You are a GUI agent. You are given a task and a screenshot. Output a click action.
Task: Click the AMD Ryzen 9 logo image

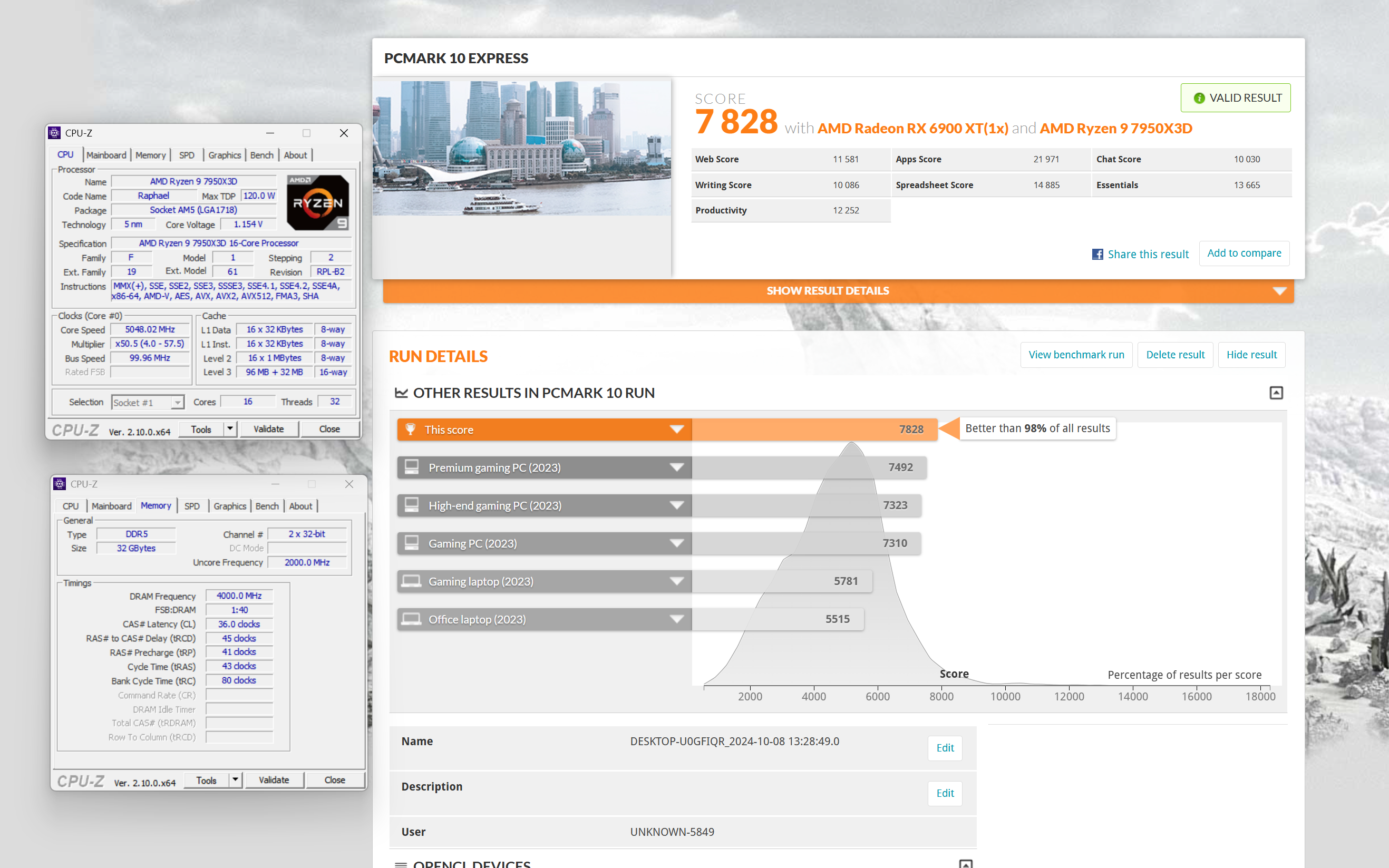pyautogui.click(x=317, y=203)
